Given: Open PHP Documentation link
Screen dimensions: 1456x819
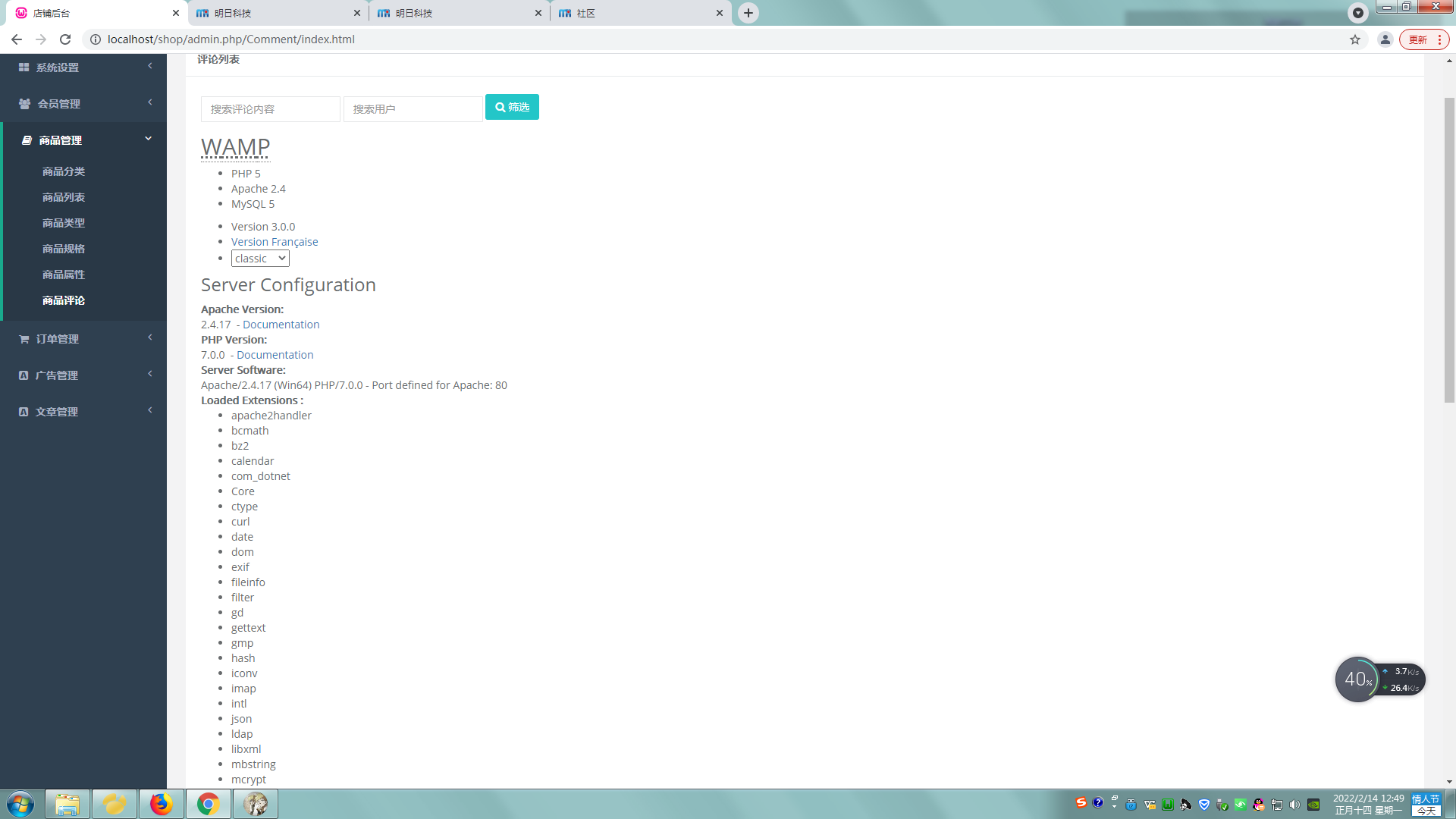Looking at the screenshot, I should 275,355.
